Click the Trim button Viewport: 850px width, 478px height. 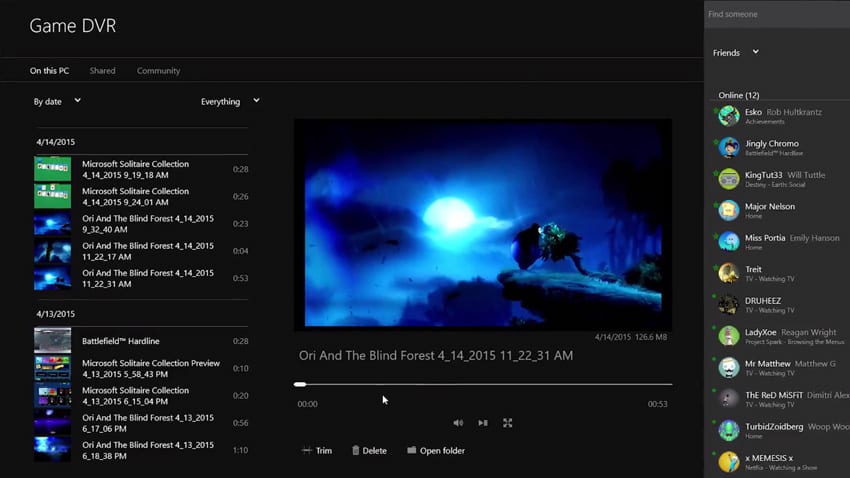pyautogui.click(x=317, y=450)
